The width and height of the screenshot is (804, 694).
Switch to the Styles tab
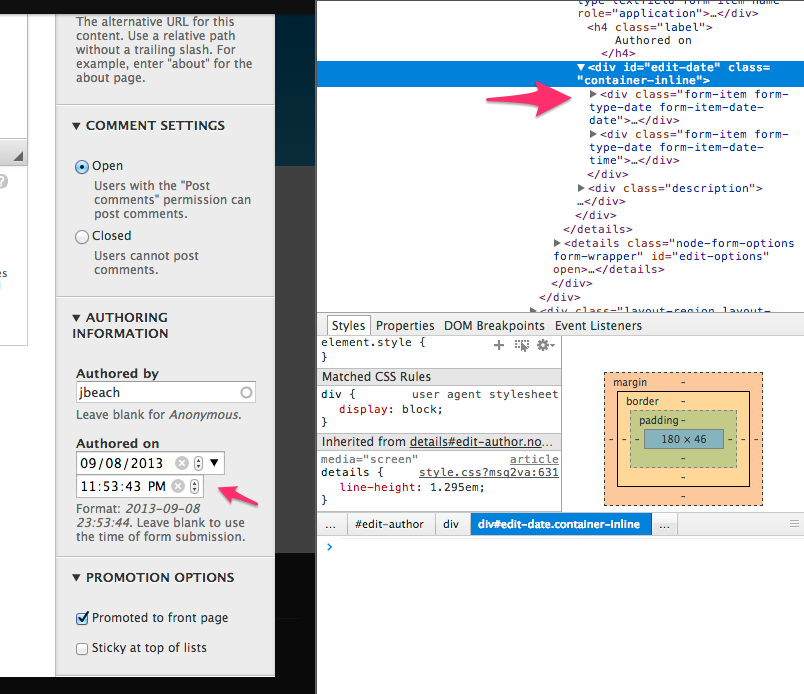tap(348, 326)
